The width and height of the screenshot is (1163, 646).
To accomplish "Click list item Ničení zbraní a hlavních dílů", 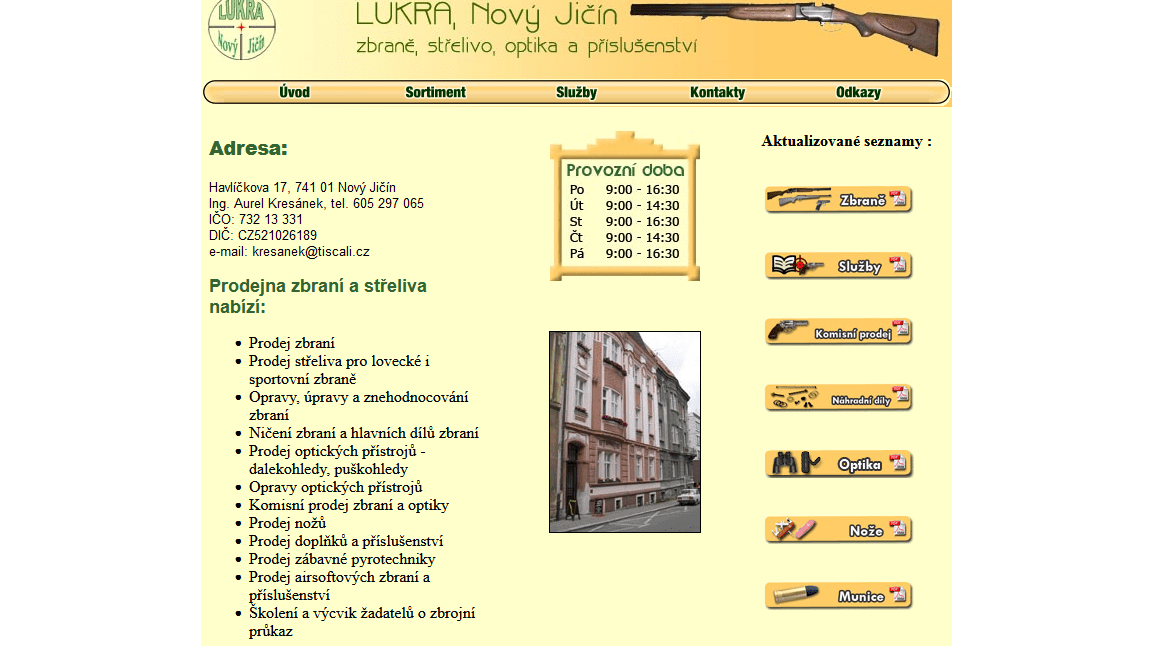I will (363, 433).
